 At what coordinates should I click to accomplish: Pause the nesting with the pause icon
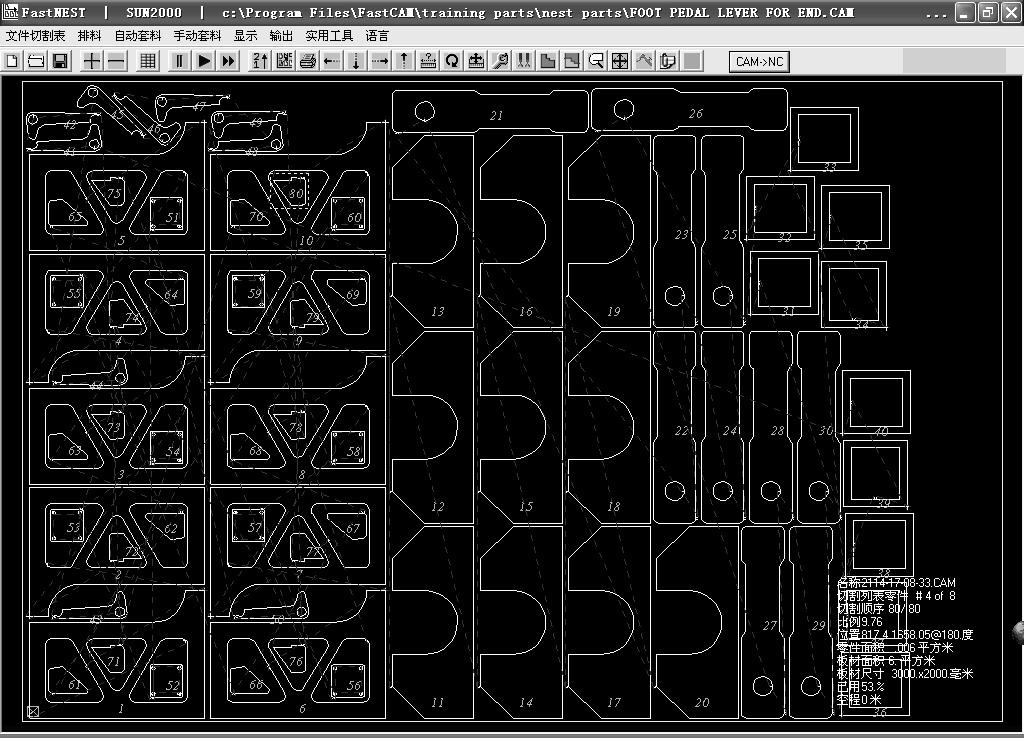click(x=180, y=61)
